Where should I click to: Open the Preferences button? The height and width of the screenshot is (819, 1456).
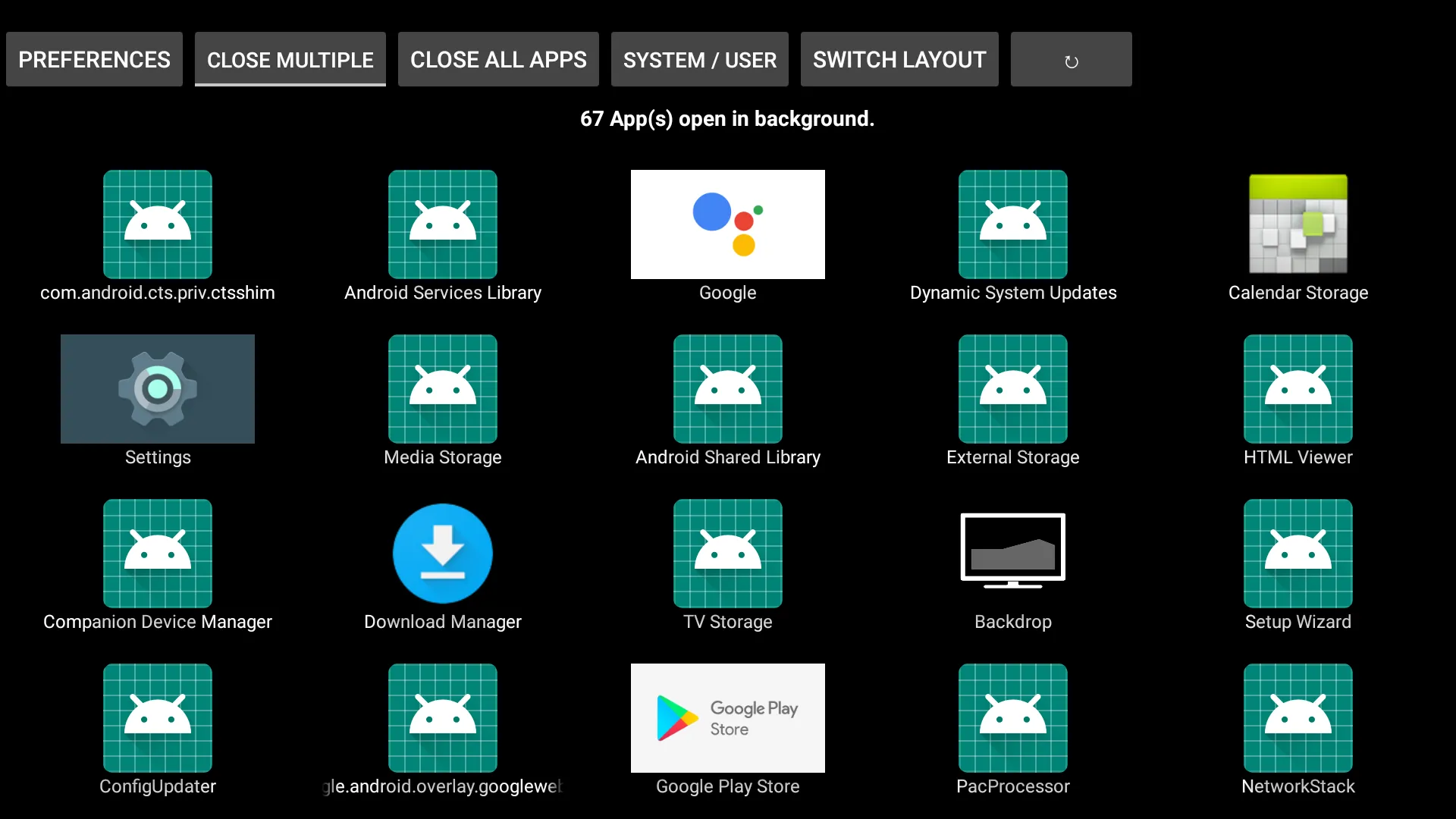[94, 59]
